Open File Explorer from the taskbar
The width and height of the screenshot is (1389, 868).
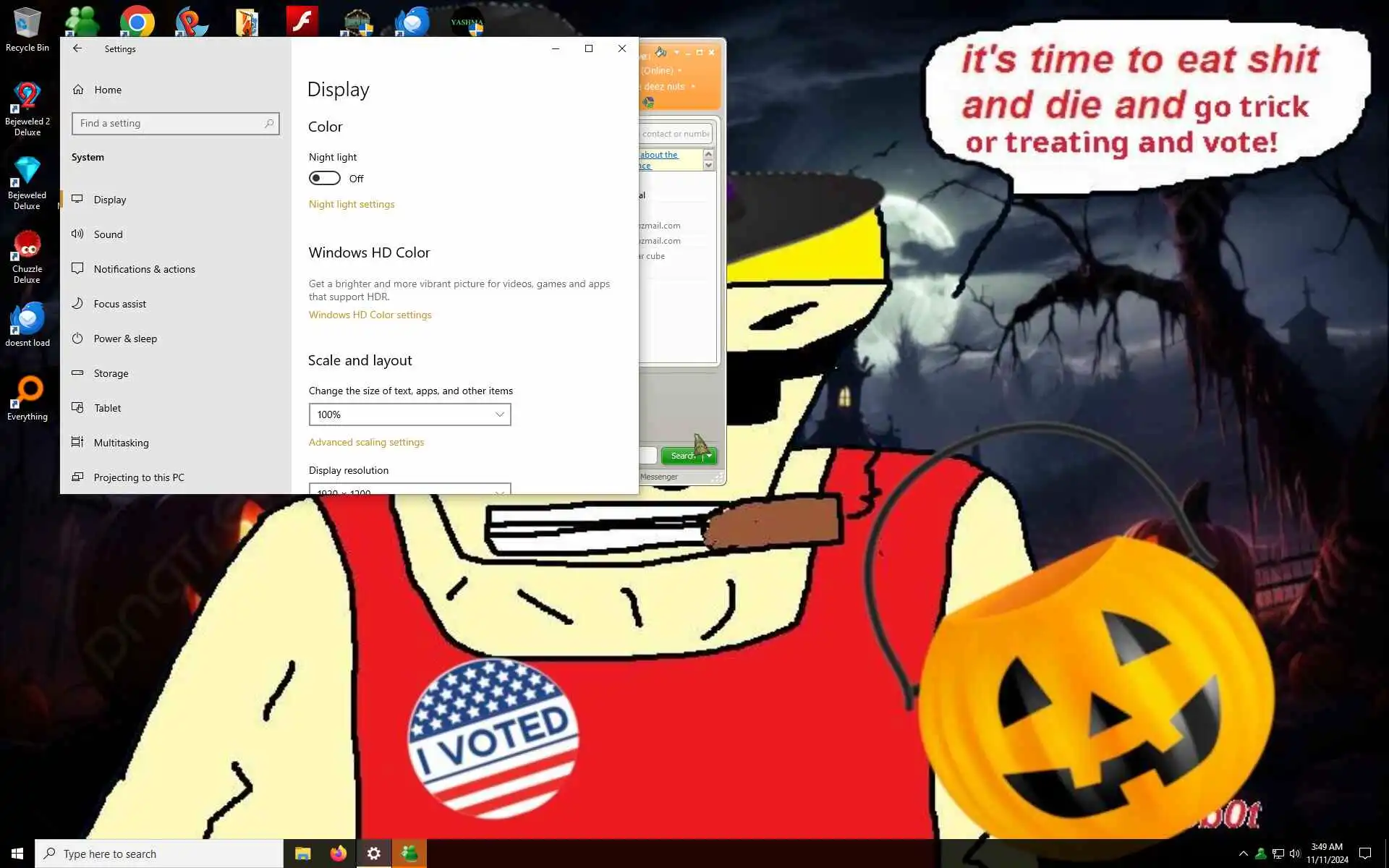302,854
